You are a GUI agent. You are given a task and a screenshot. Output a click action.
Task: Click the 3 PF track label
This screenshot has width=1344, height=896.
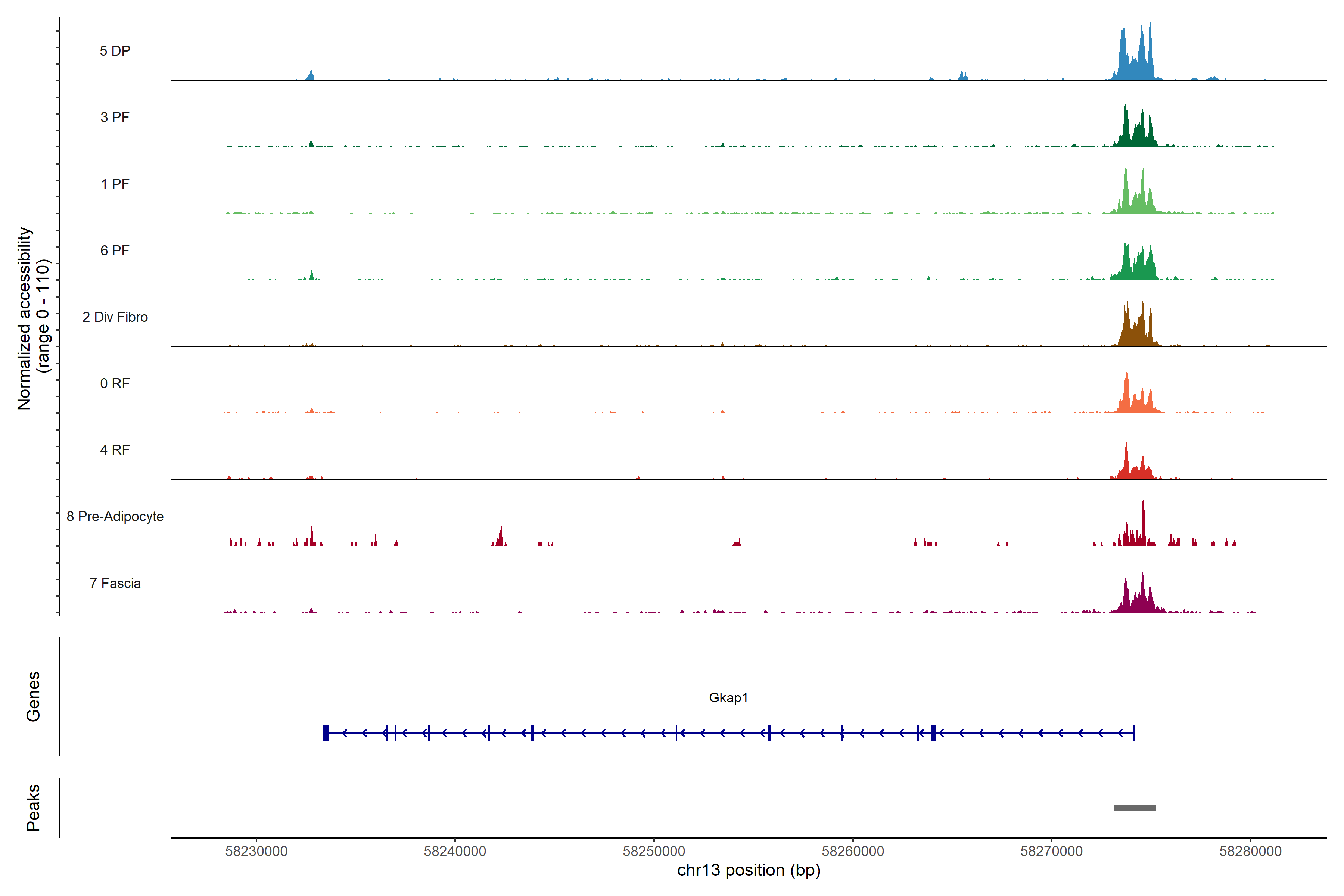coord(115,117)
